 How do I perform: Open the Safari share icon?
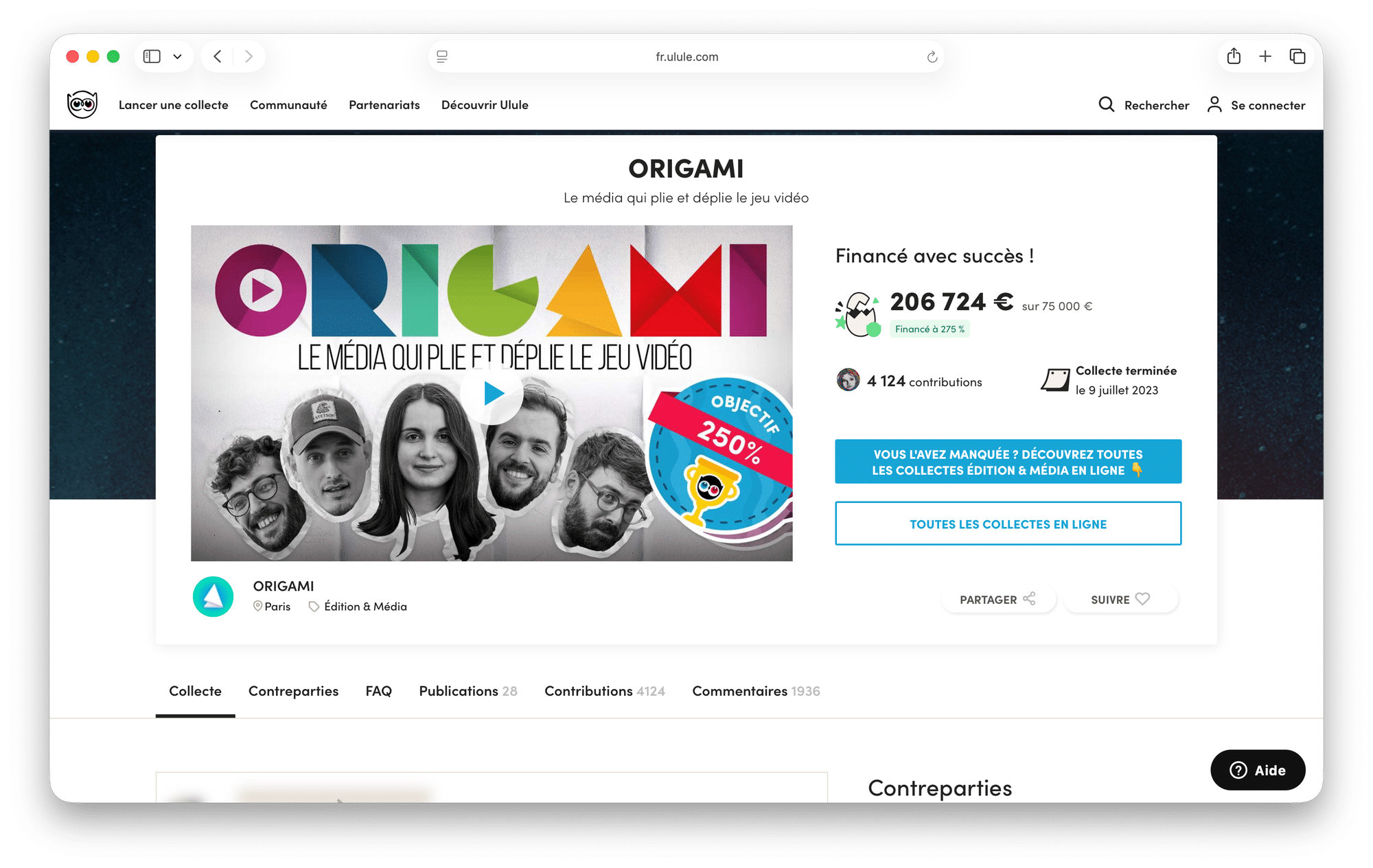(1234, 56)
